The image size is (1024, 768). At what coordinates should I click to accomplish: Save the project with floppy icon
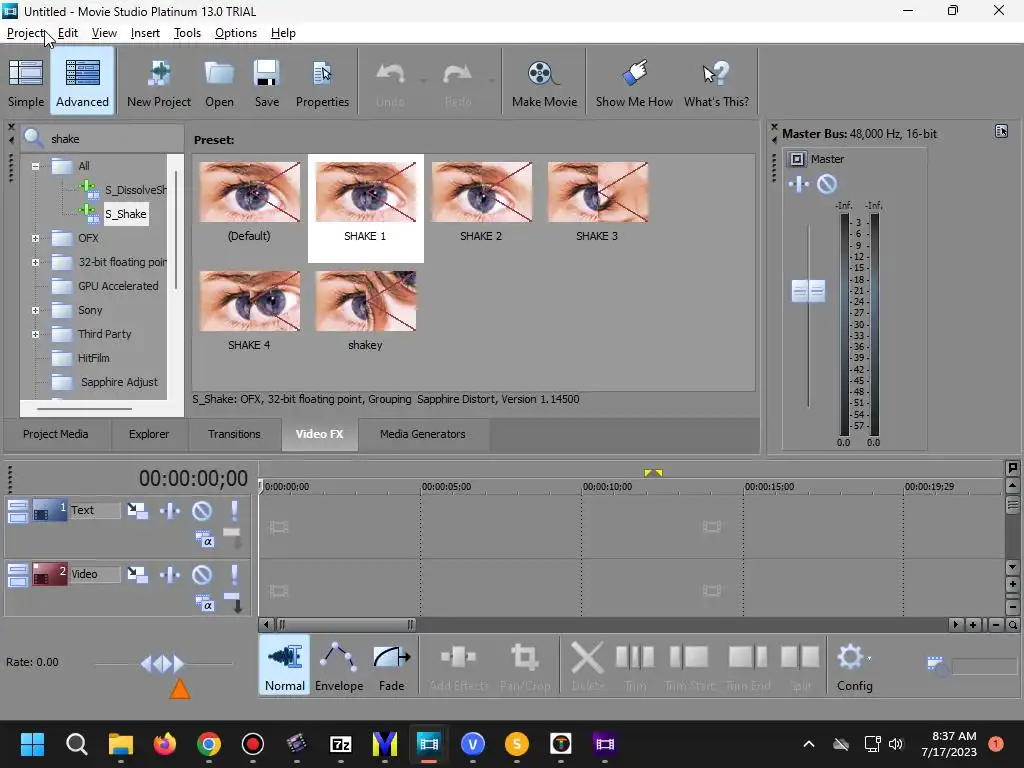coord(266,82)
